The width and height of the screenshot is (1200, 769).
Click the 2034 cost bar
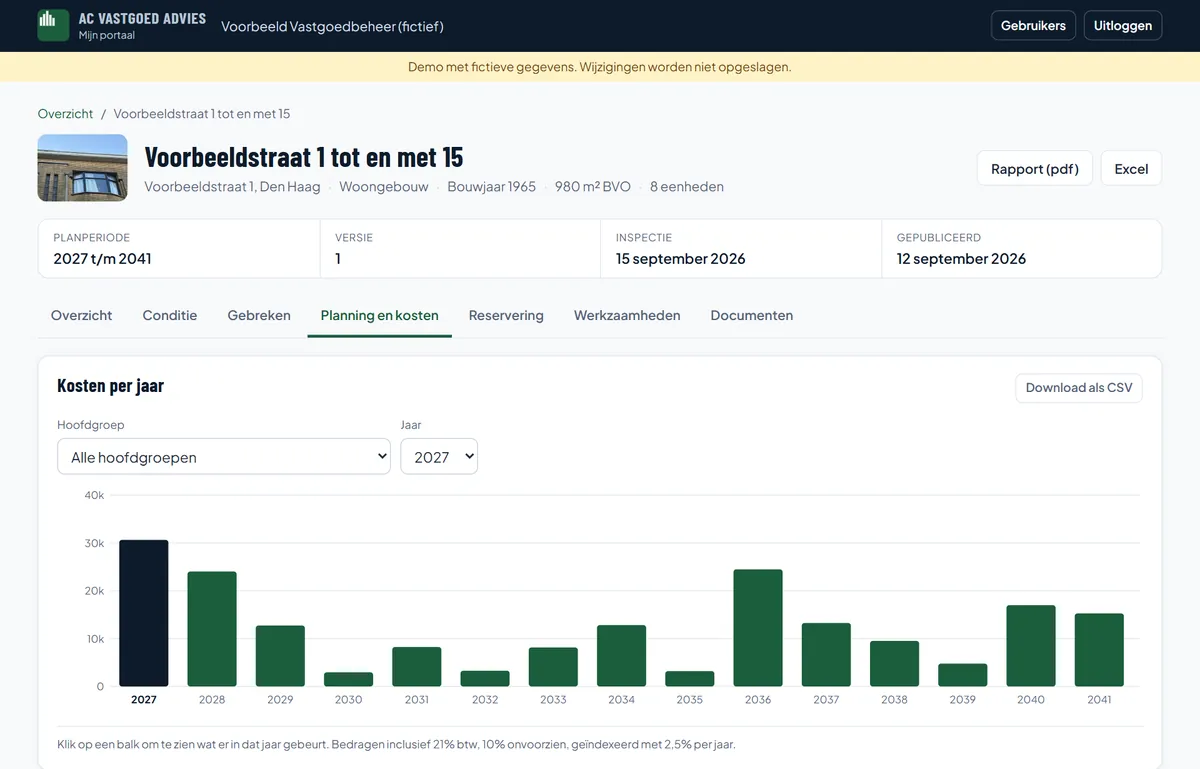[622, 656]
